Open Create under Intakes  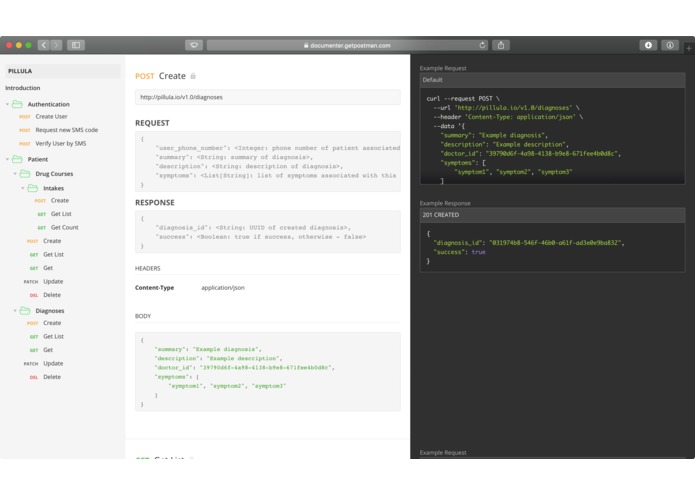tap(60, 200)
